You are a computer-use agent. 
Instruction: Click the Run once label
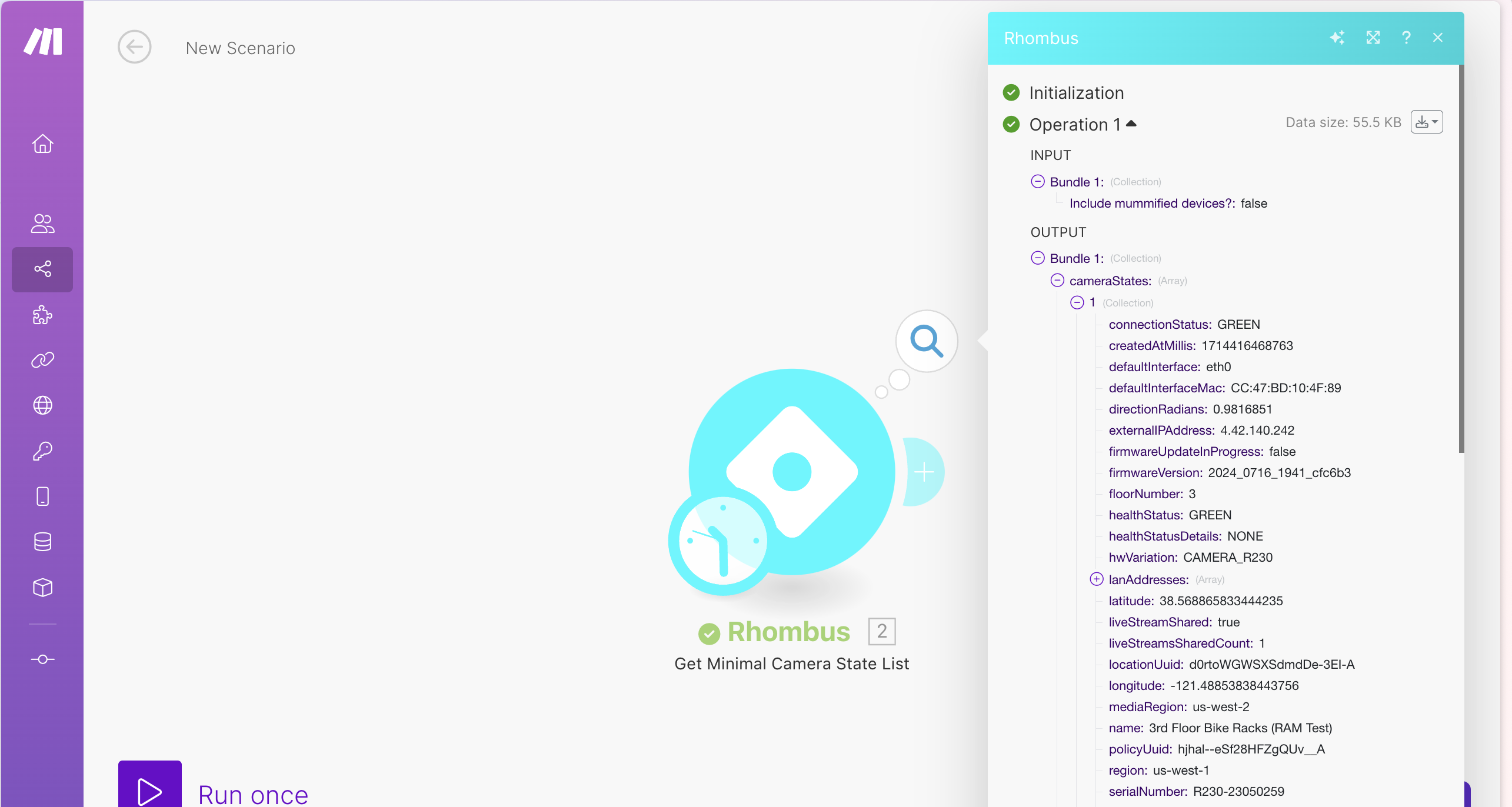pyautogui.click(x=253, y=794)
